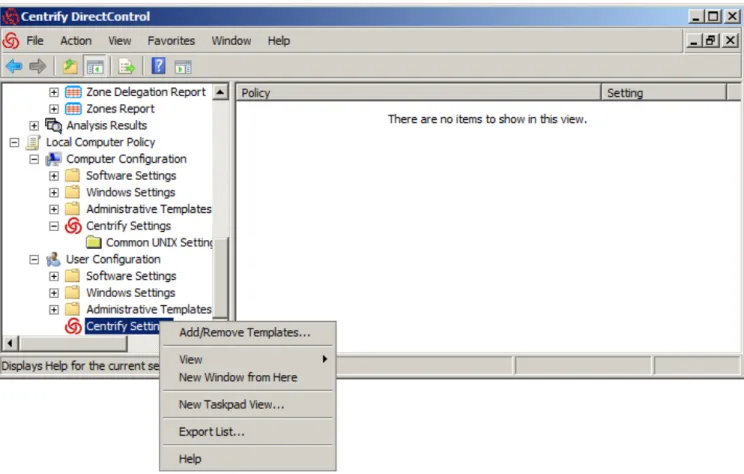Open the Window menu
Viewport: 744px width, 474px height.
231,41
